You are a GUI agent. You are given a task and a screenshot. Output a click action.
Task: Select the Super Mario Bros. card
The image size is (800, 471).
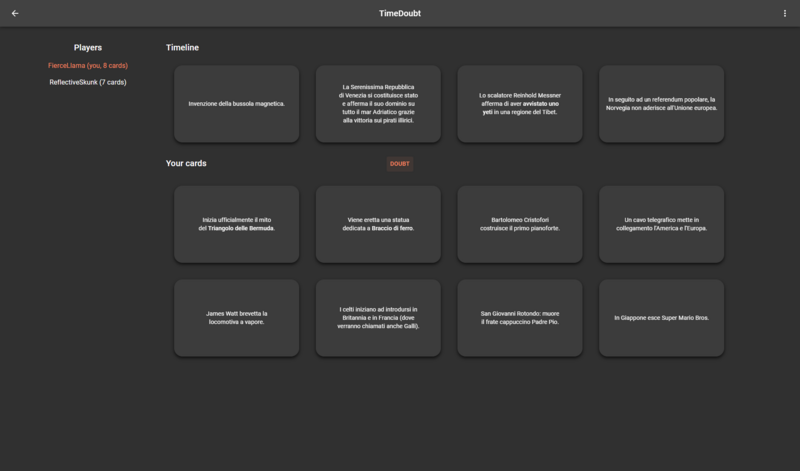pyautogui.click(x=661, y=318)
